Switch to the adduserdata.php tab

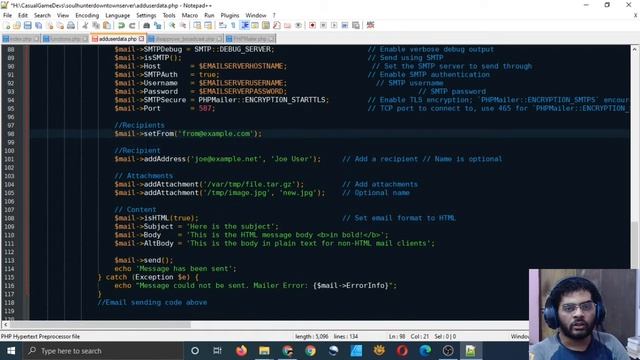118,39
